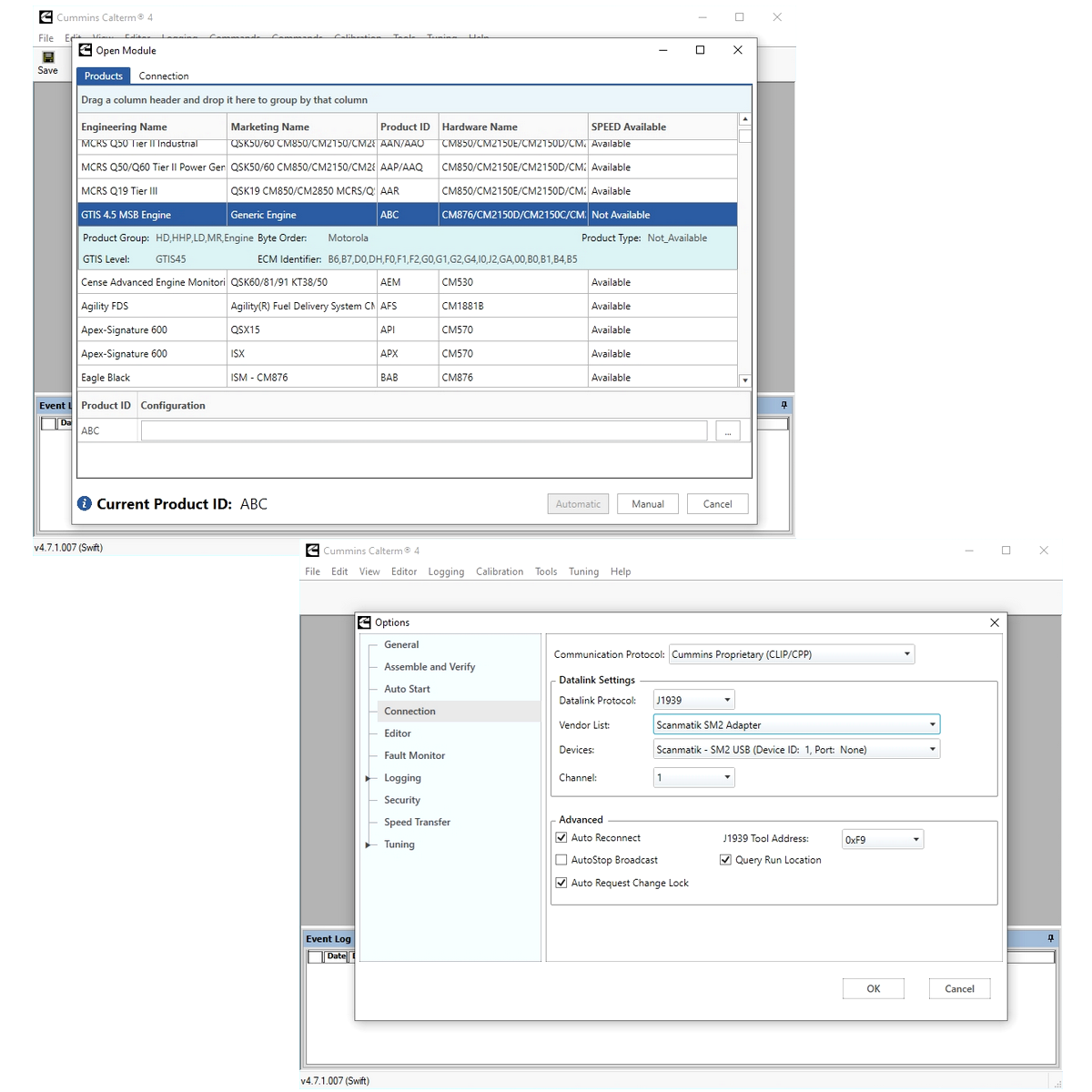Maximize the Open Module dialog
The height and width of the screenshot is (1092, 1092).
(700, 50)
